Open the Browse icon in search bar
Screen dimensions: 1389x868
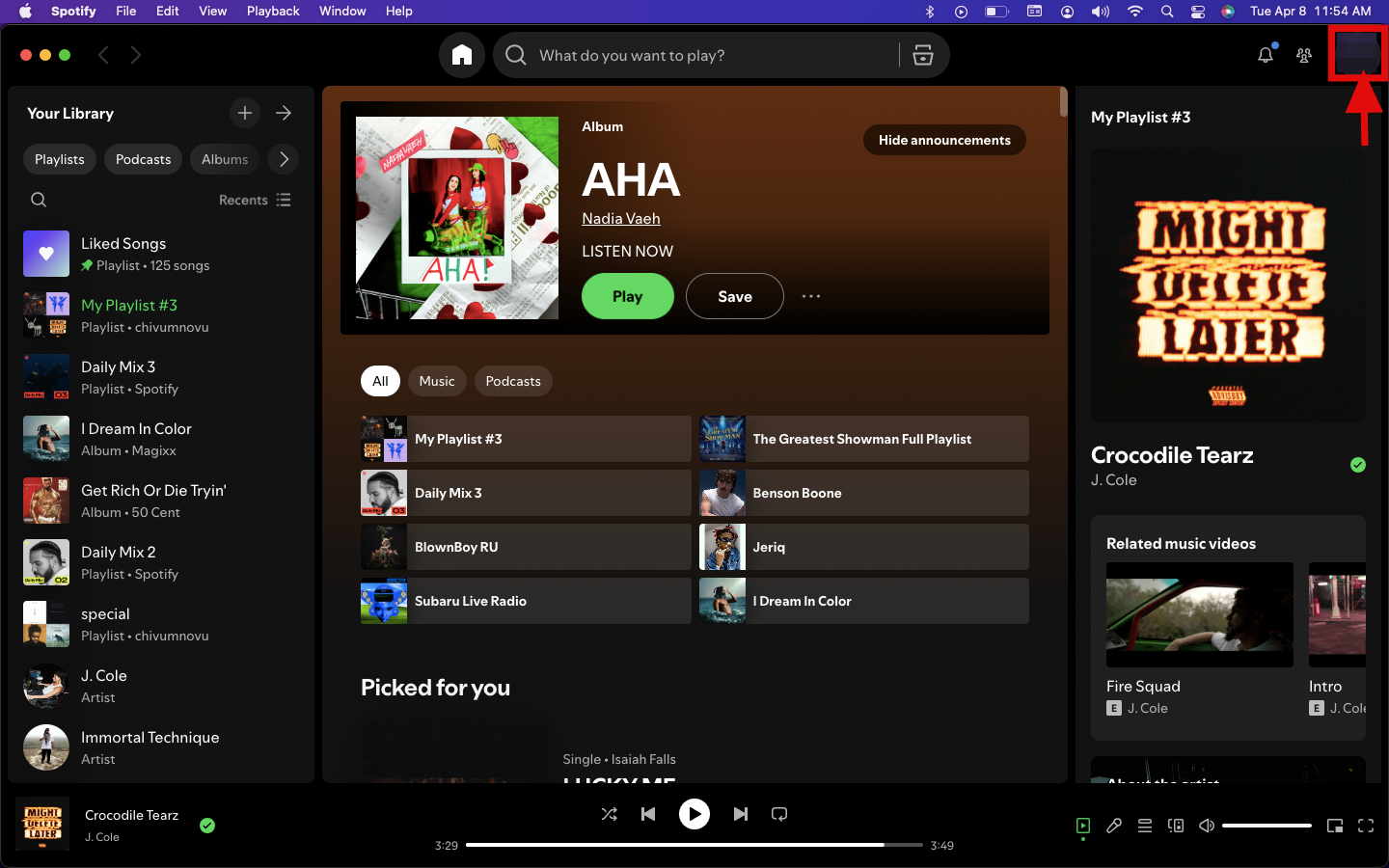pos(923,55)
